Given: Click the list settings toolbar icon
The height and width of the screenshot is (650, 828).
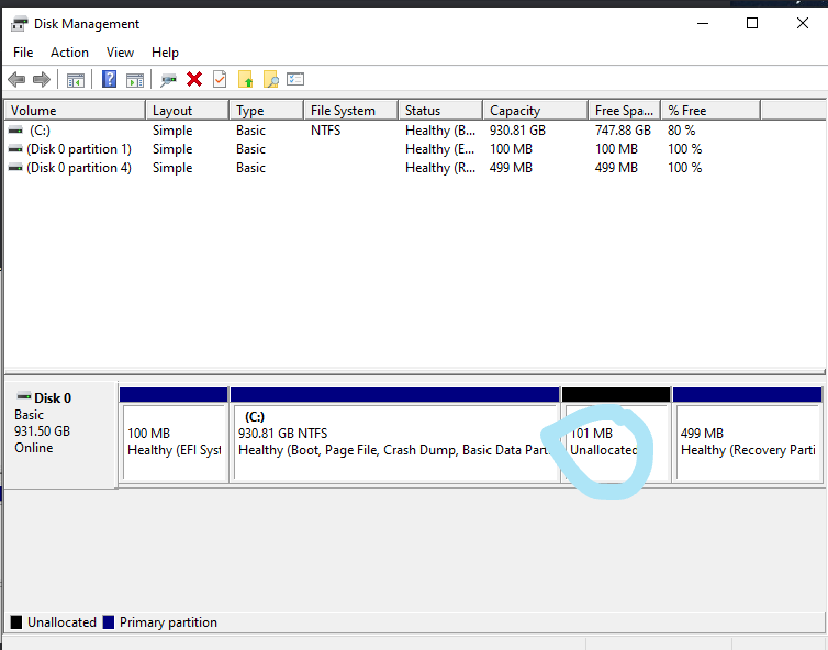Looking at the screenshot, I should pos(295,79).
